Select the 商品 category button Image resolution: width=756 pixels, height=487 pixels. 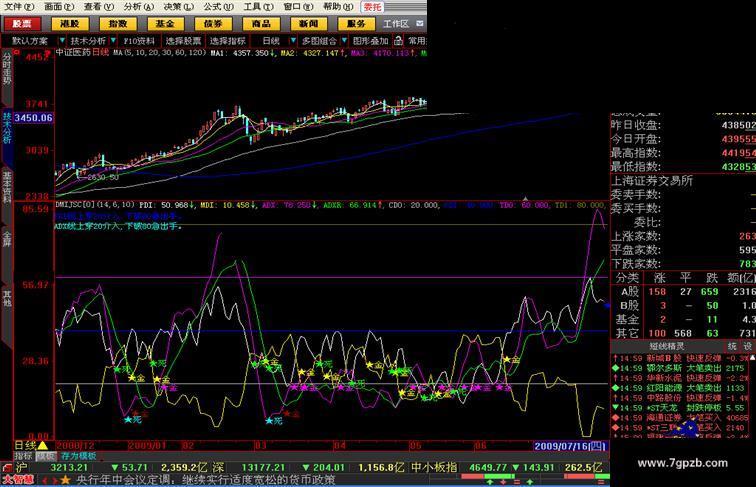[x=261, y=24]
